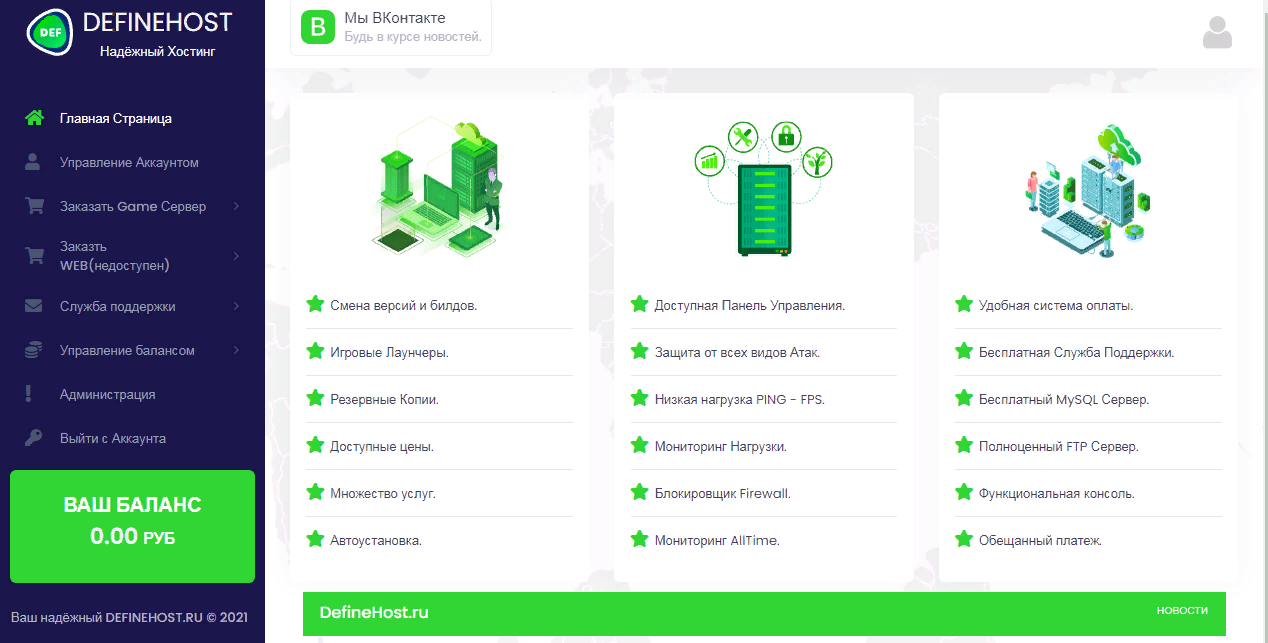The height and width of the screenshot is (643, 1268).
Task: Click the DefineHost.ru heading in green bar
Action: [x=374, y=612]
